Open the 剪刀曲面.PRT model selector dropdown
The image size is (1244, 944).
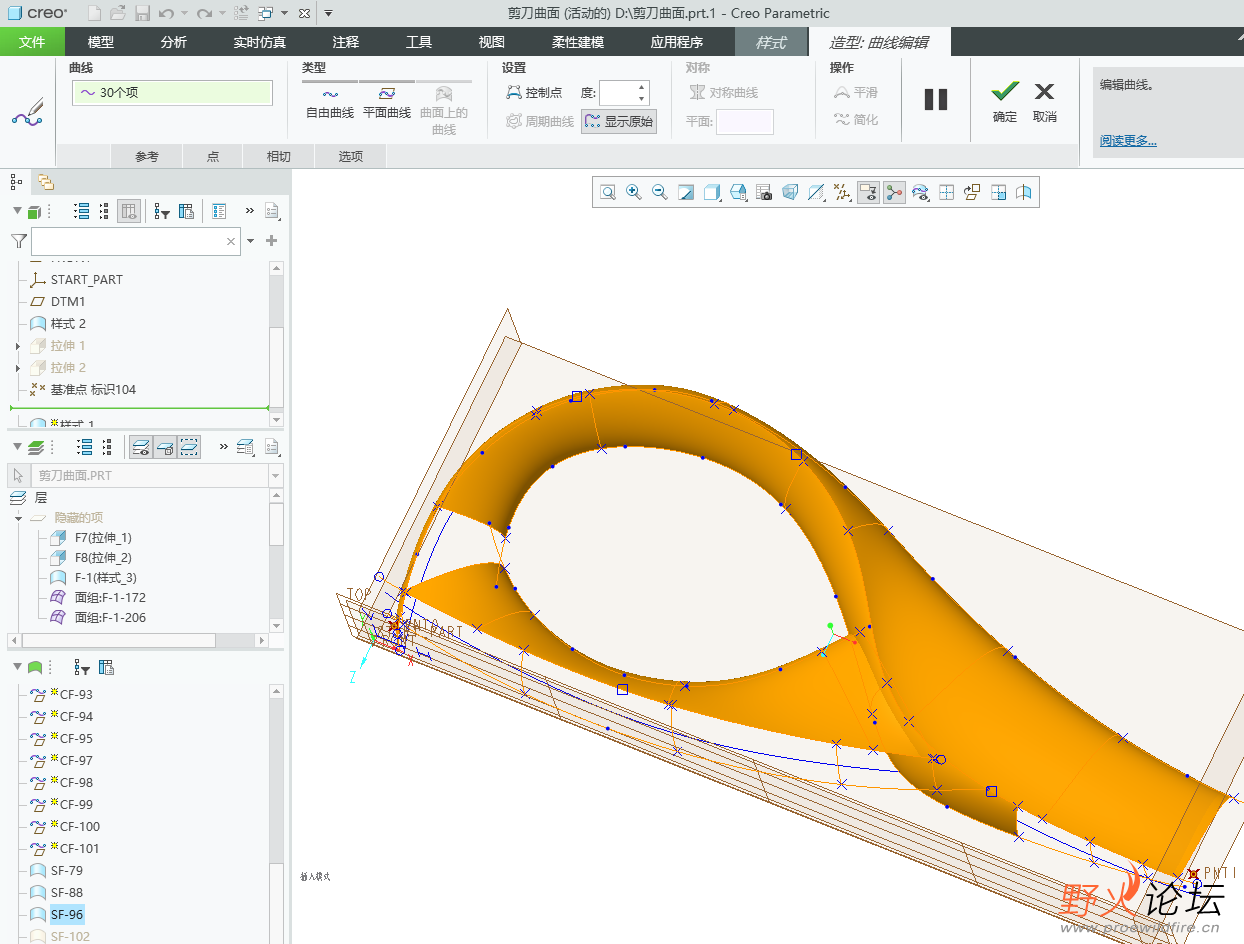coord(276,476)
